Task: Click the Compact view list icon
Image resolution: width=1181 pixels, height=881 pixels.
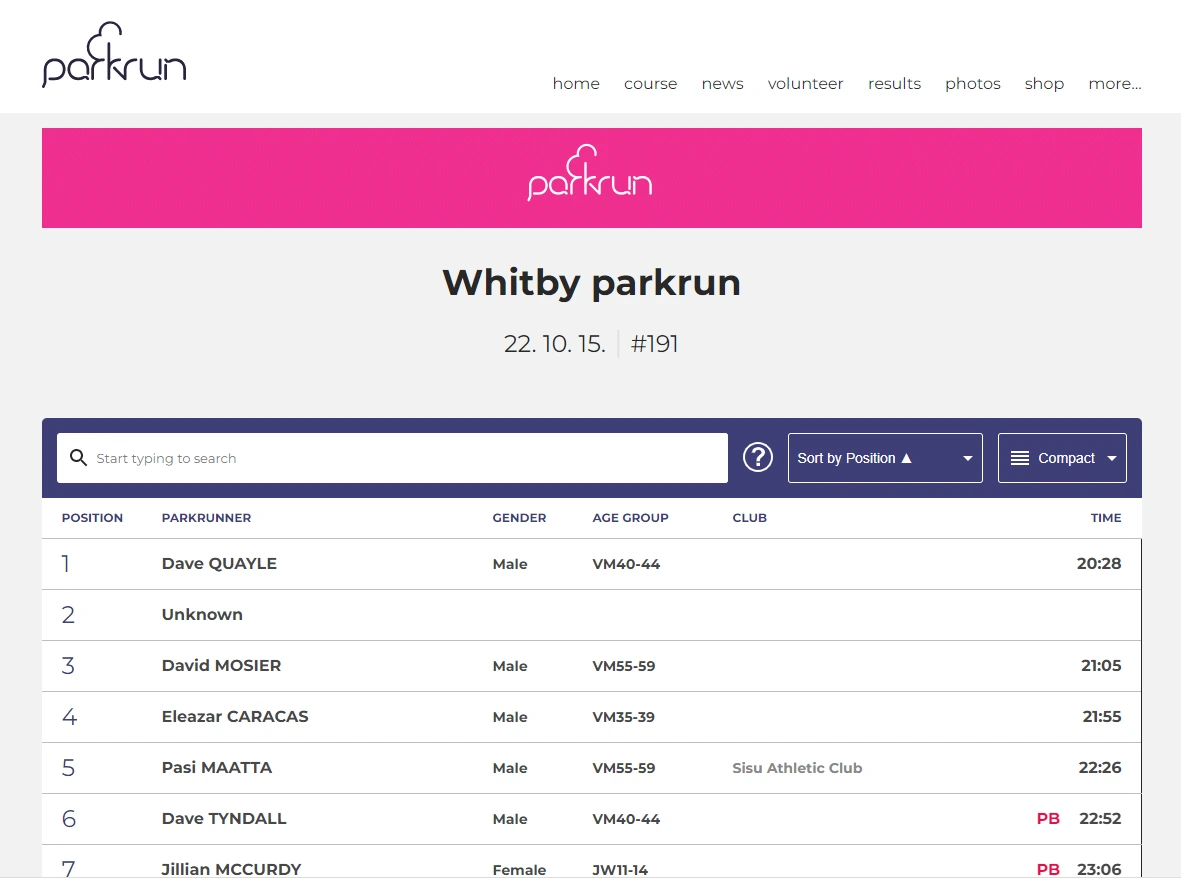Action: click(1020, 458)
